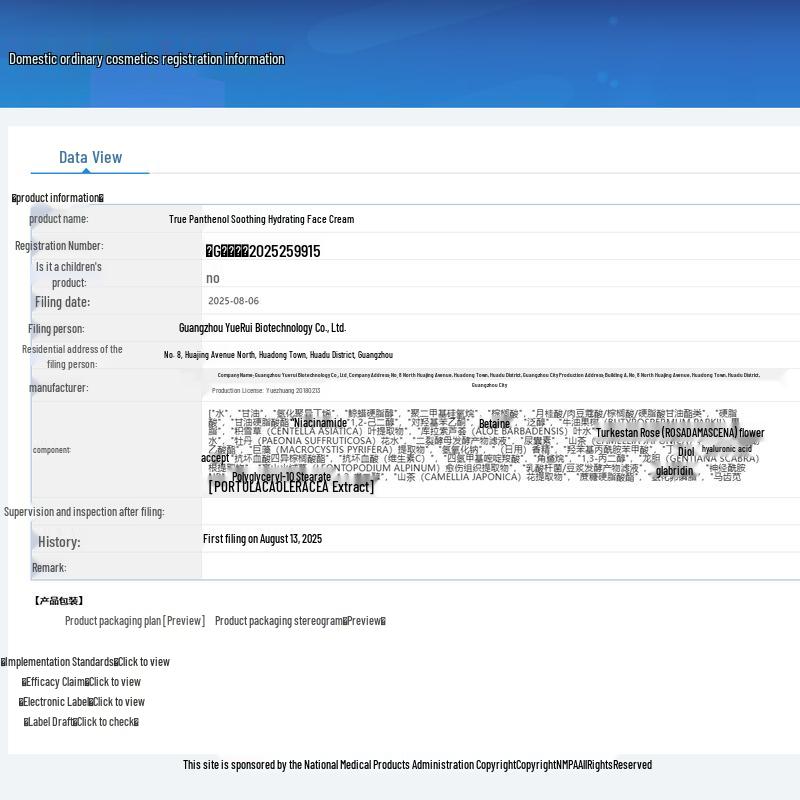This screenshot has width=800, height=800.
Task: Preview the Product packaging stereogram
Action: point(300,621)
